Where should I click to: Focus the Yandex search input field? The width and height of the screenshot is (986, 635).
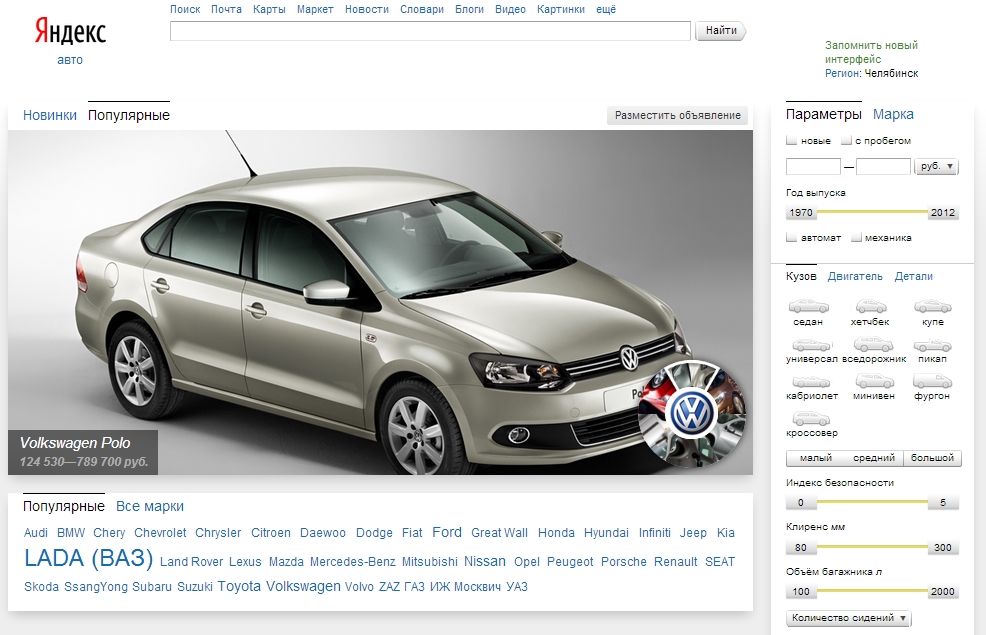point(430,31)
